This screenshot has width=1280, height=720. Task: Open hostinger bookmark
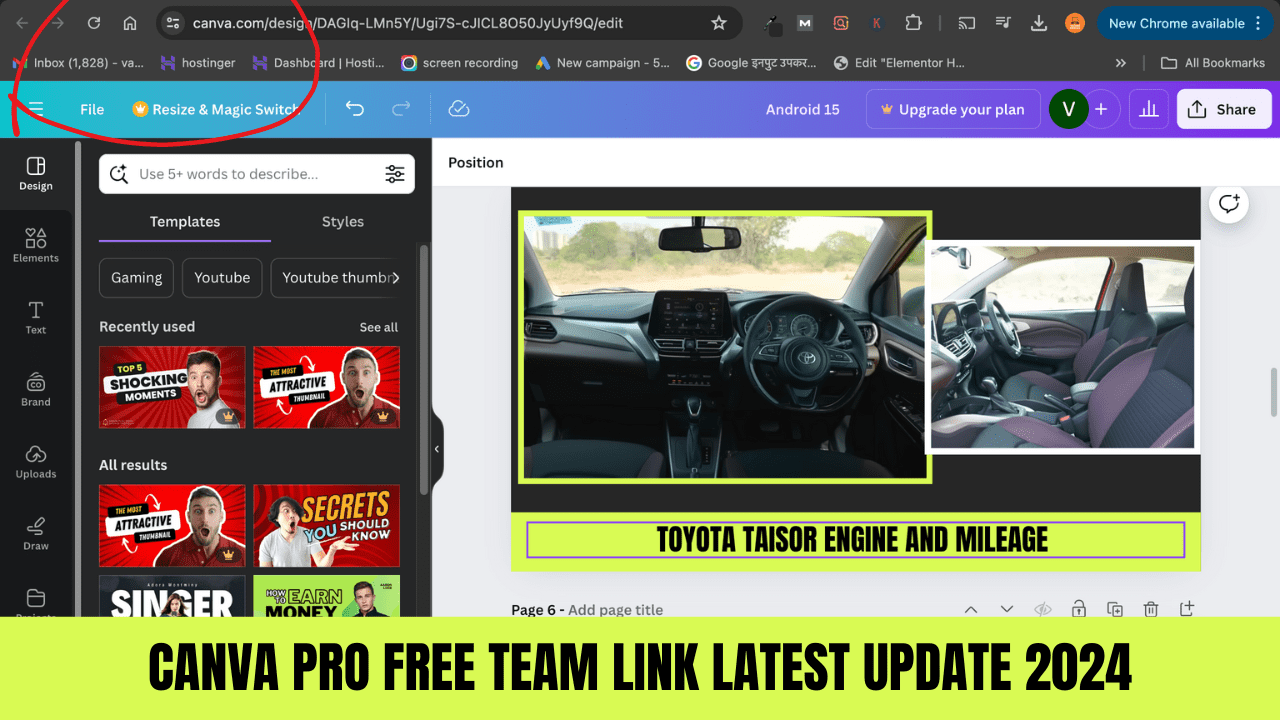point(197,63)
